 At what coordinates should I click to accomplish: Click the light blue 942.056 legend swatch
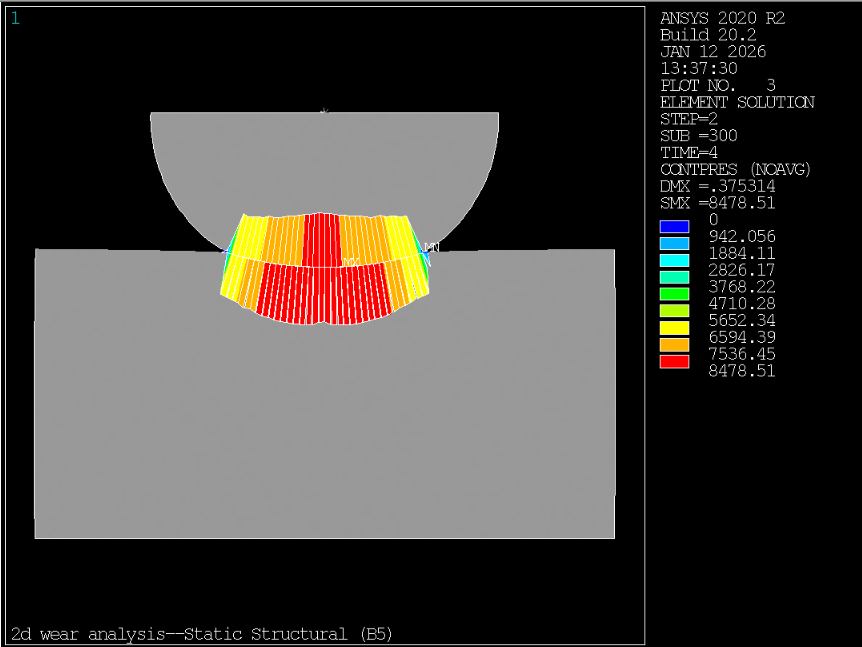674,244
